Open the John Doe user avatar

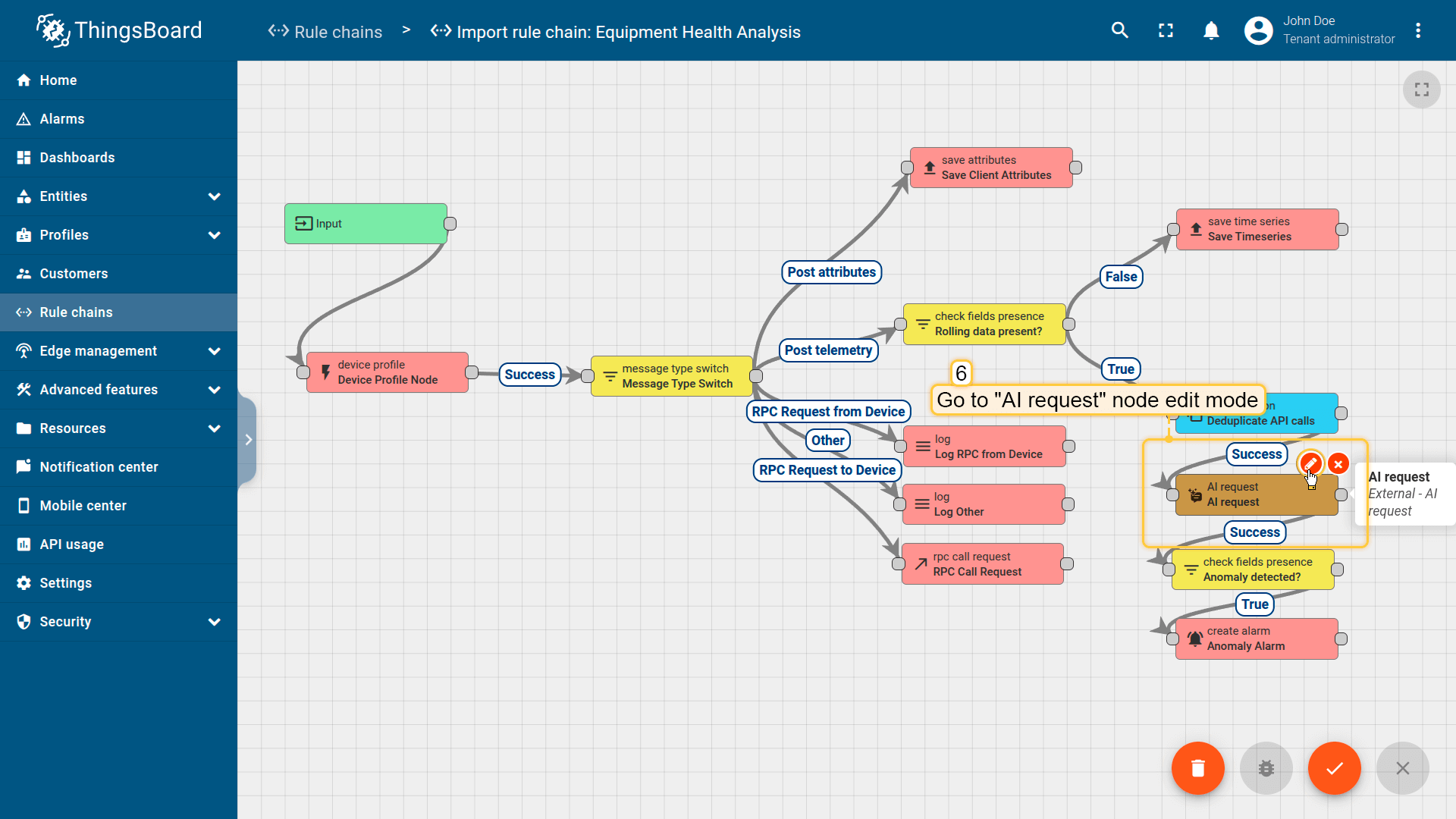click(1258, 30)
